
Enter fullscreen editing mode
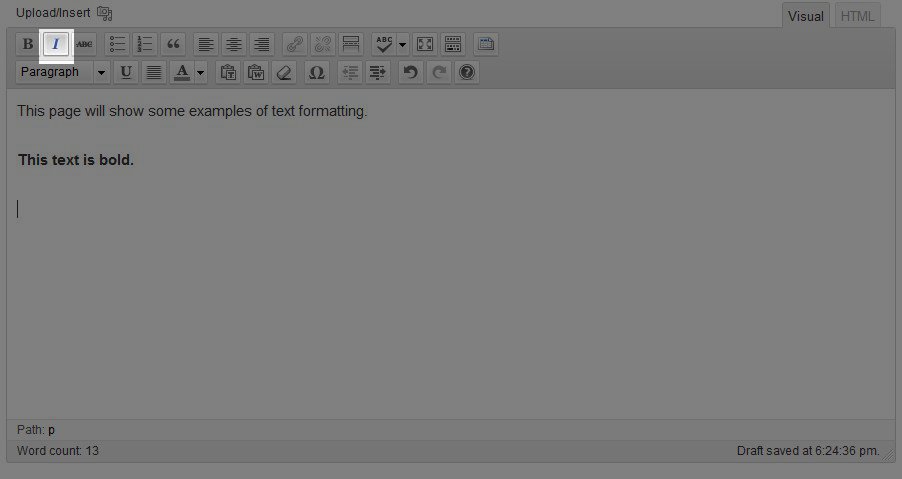(425, 44)
